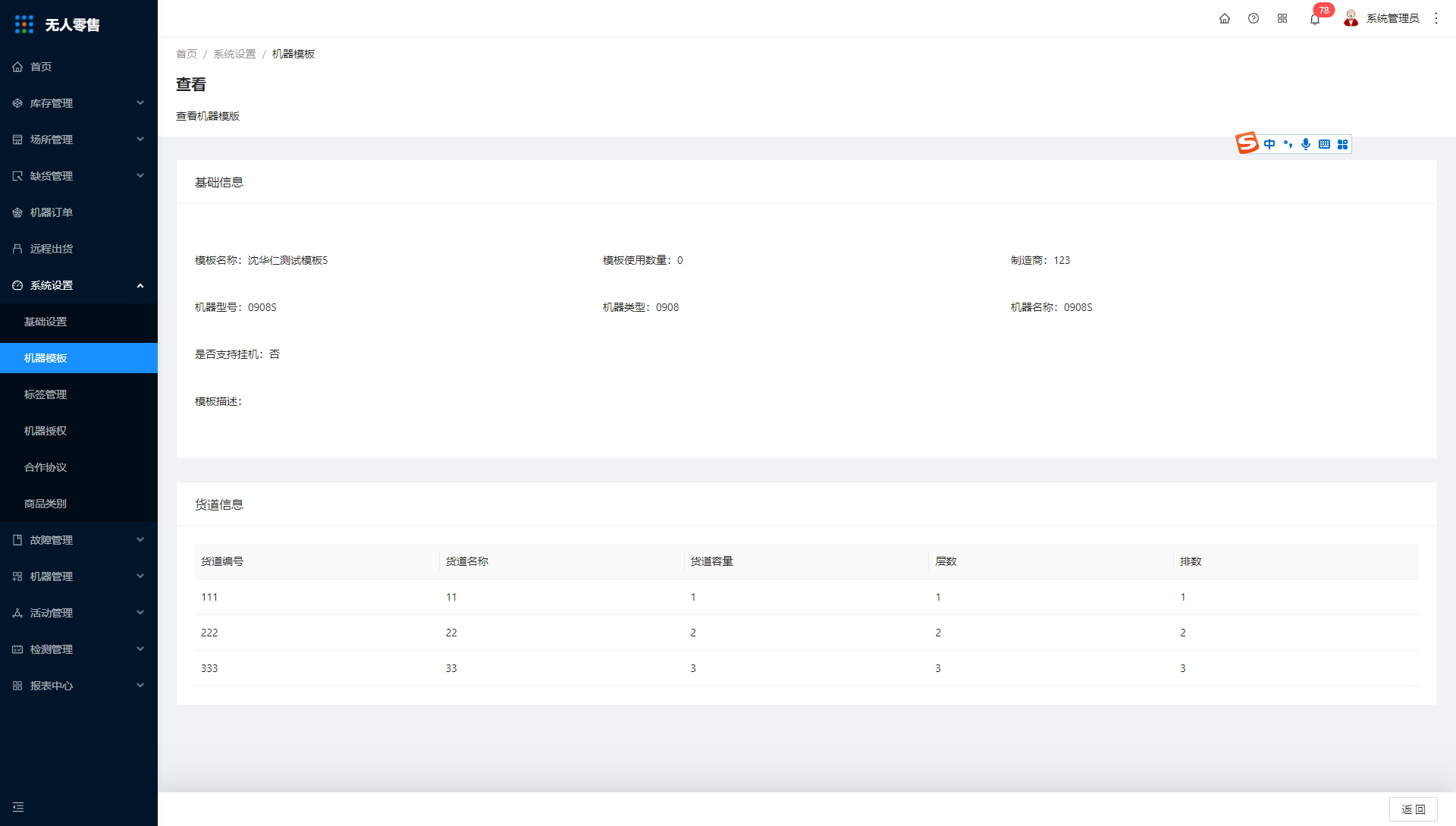Click the 返回 button

pos(1413,809)
